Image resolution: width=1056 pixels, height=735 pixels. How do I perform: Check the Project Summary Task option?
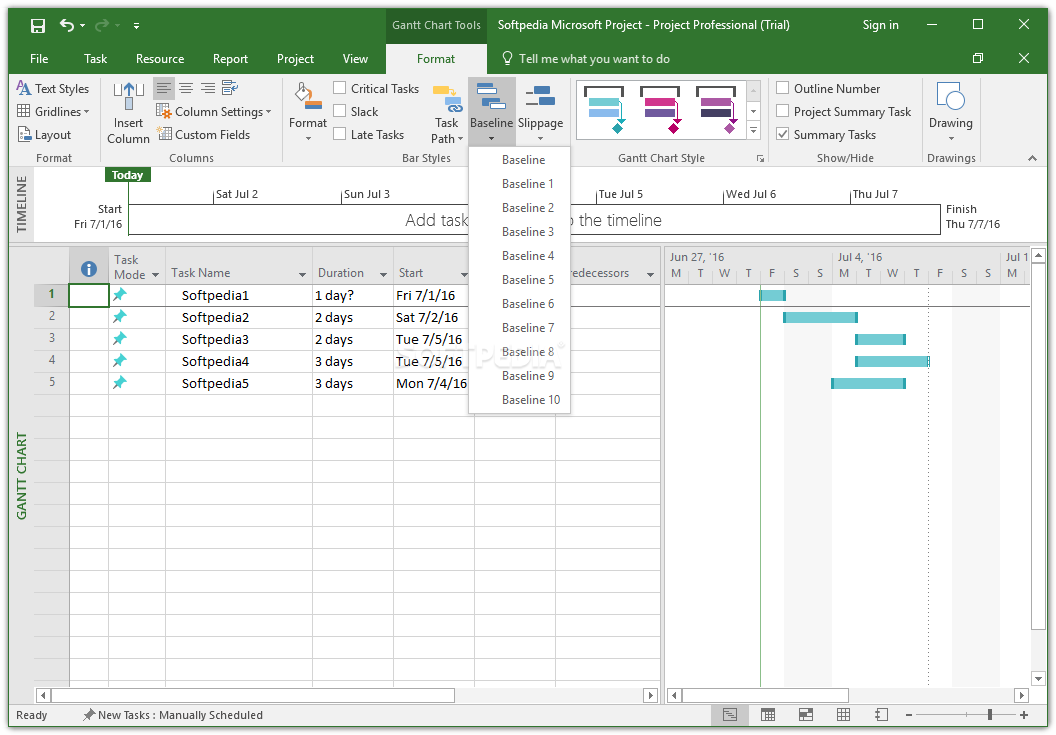783,110
